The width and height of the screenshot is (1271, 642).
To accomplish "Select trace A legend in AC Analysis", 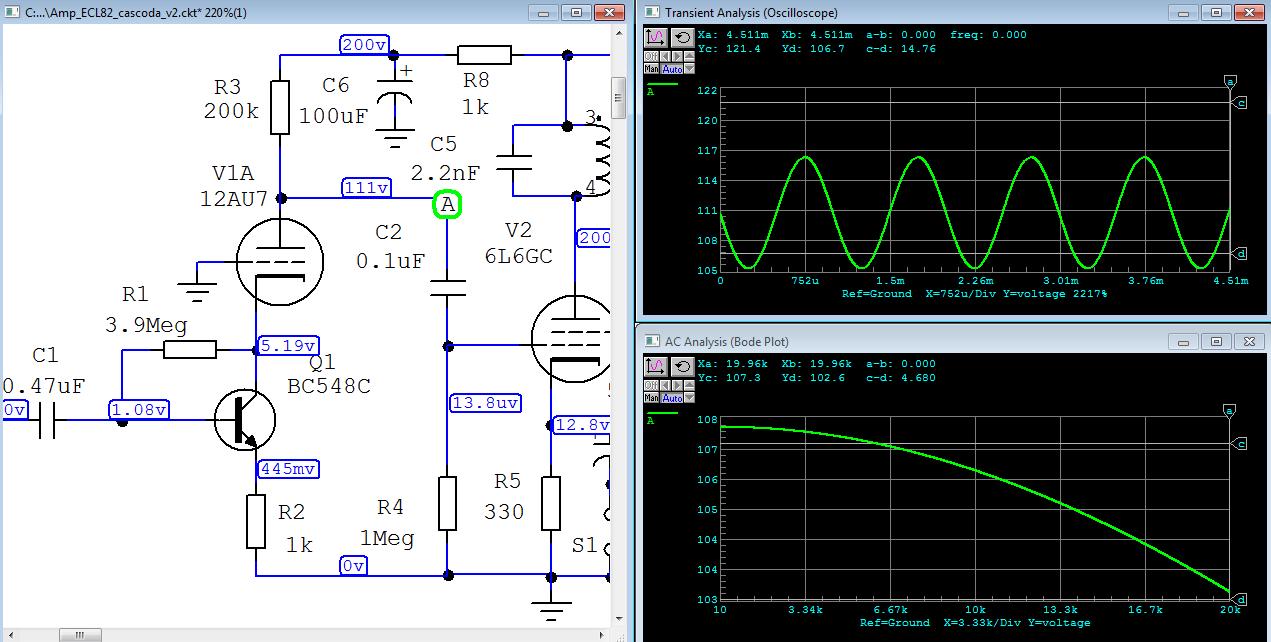I will pos(662,417).
